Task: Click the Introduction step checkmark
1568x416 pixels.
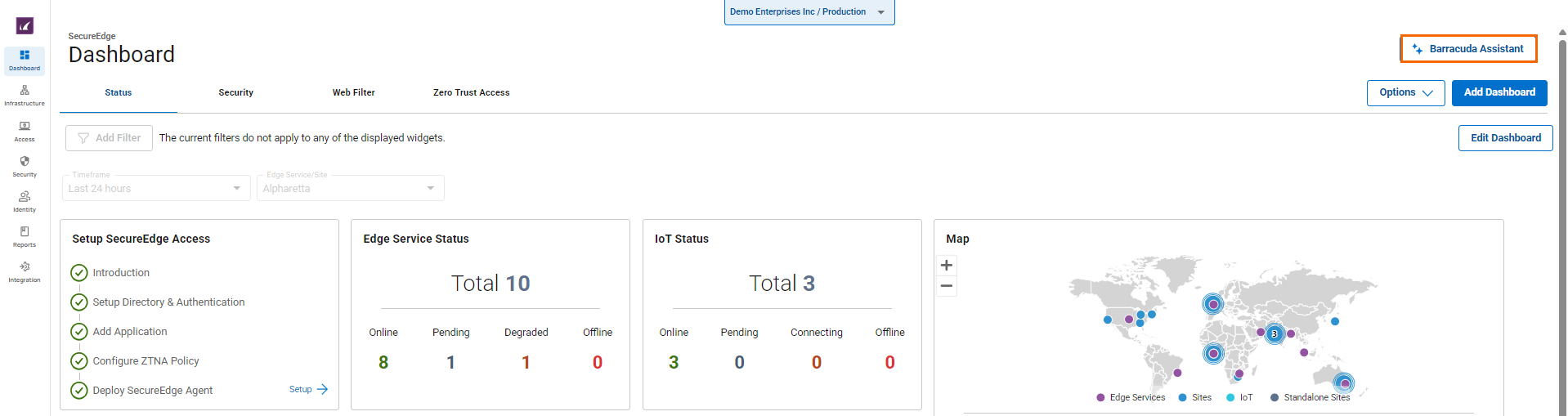Action: click(79, 273)
